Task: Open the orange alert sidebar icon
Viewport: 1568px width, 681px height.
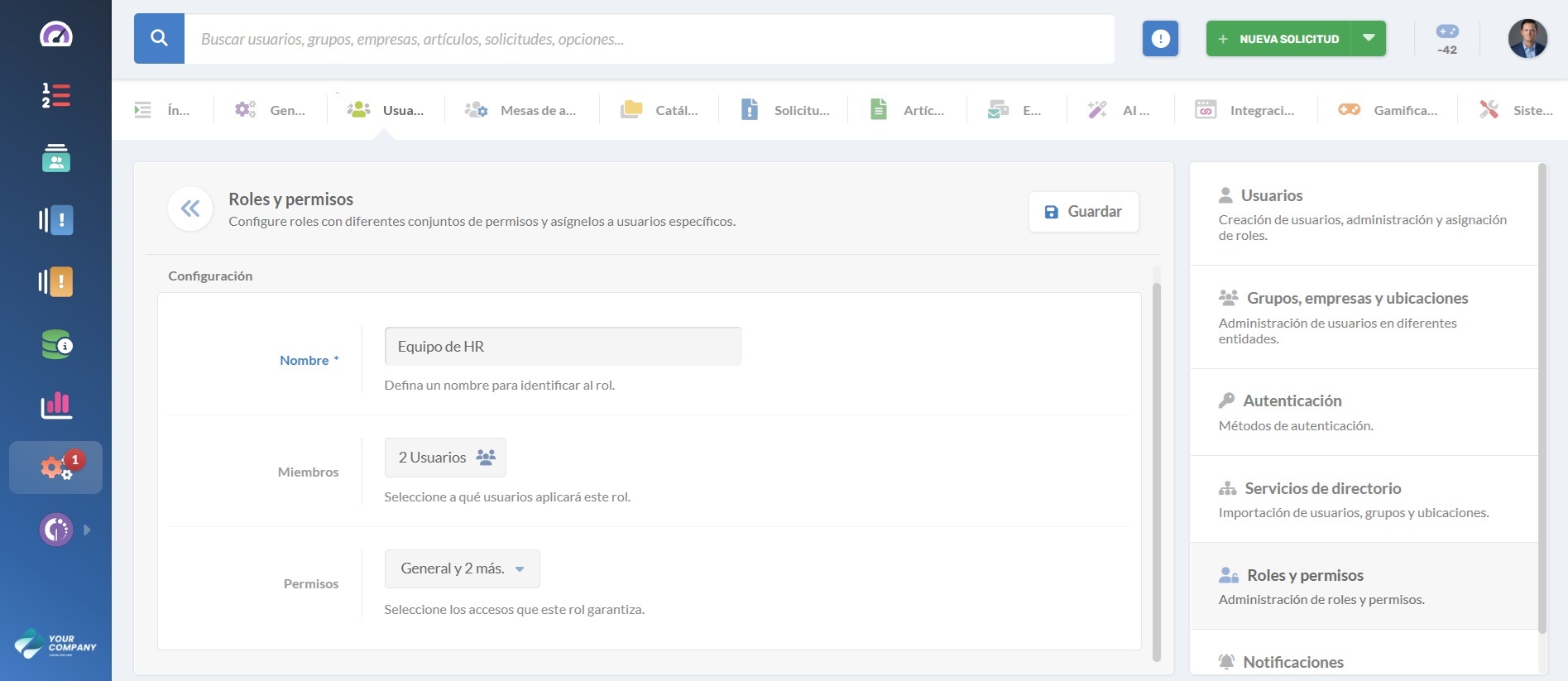Action: tap(55, 281)
